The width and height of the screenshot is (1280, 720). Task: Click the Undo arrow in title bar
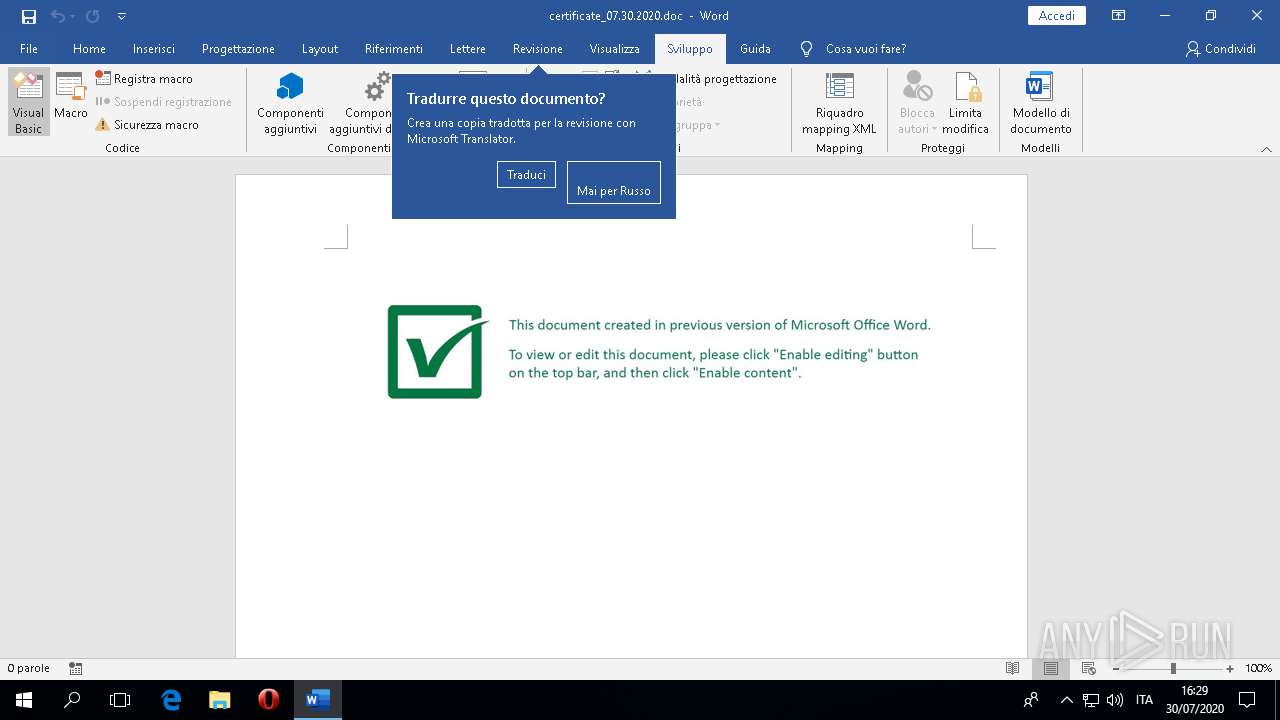(57, 16)
